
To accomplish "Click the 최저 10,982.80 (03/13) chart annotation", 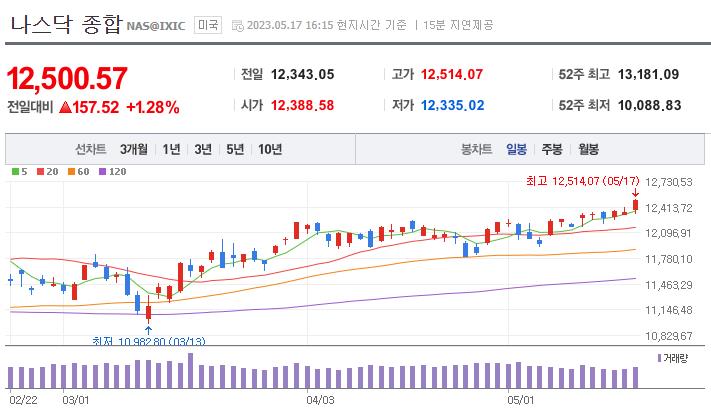I will [149, 341].
